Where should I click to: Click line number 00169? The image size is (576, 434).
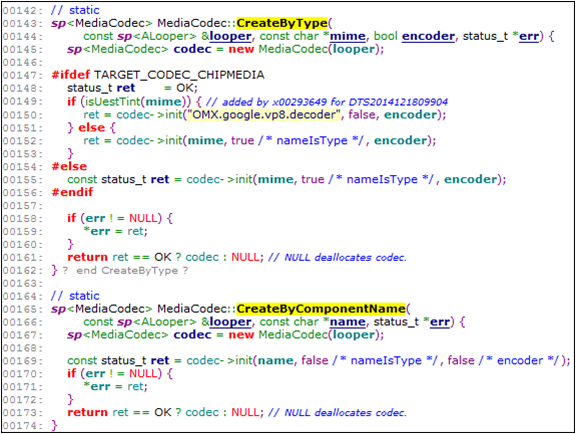click(23, 361)
